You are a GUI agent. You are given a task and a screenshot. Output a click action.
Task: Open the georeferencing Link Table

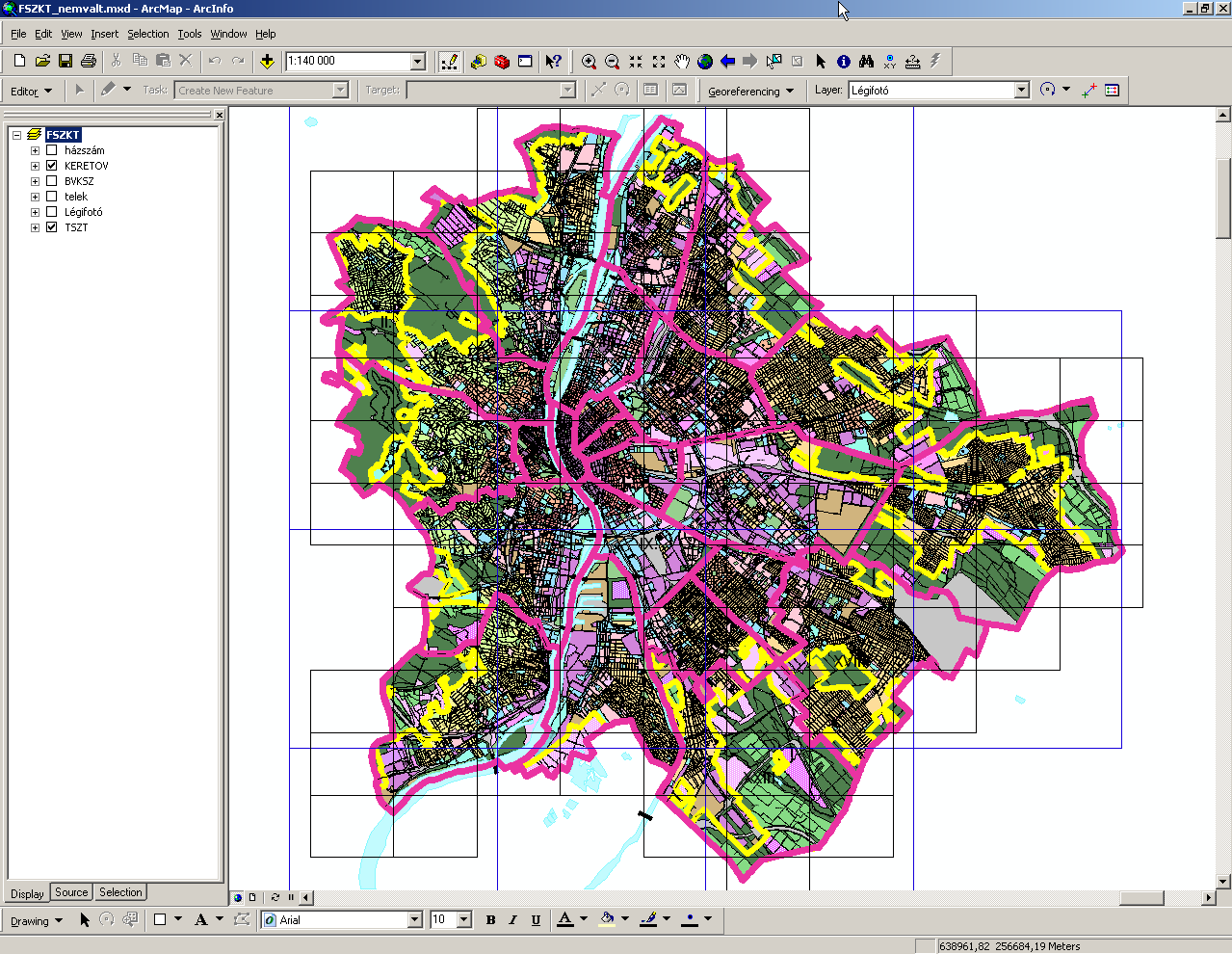click(1113, 90)
